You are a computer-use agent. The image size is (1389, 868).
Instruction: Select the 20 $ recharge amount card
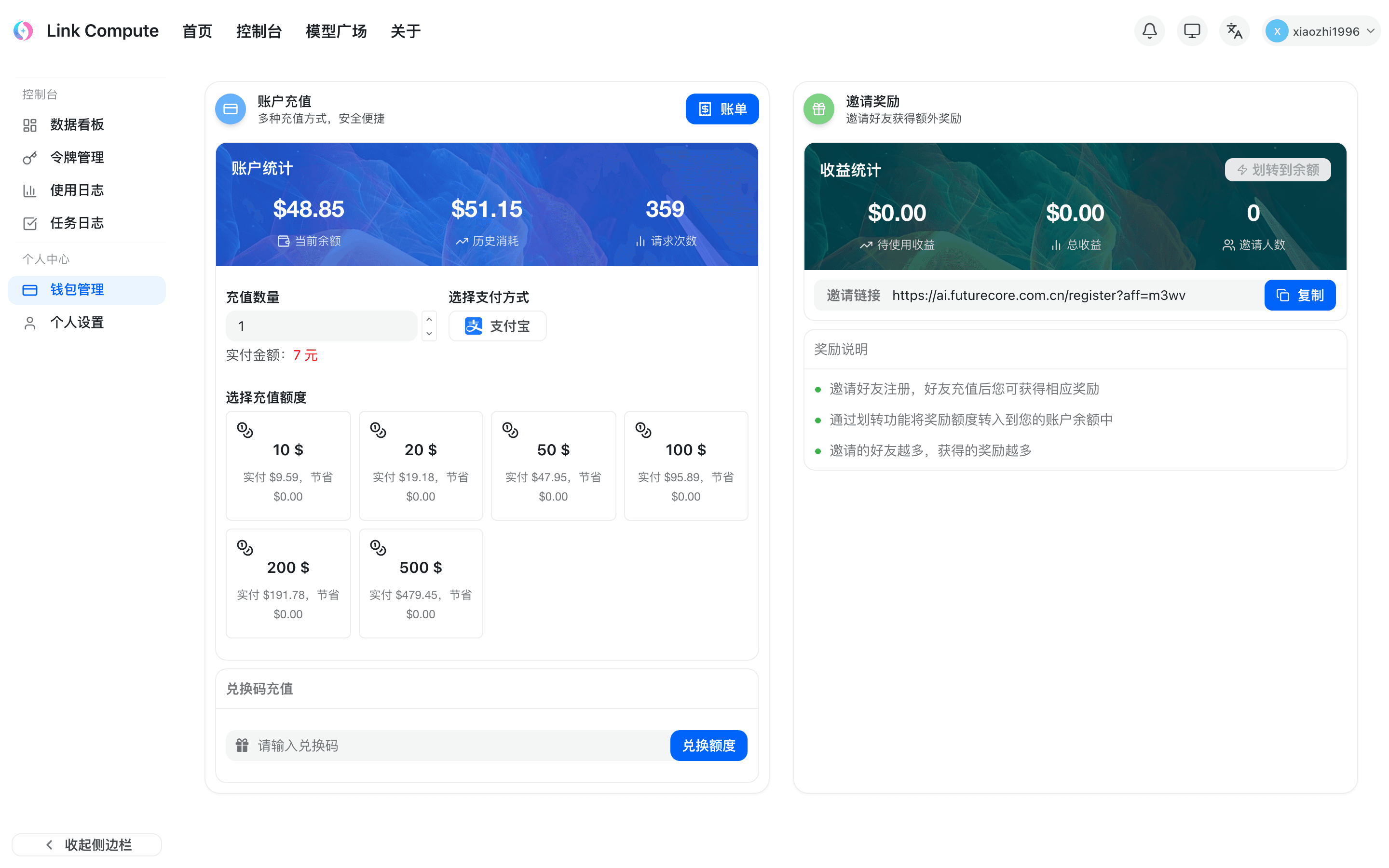(x=421, y=465)
